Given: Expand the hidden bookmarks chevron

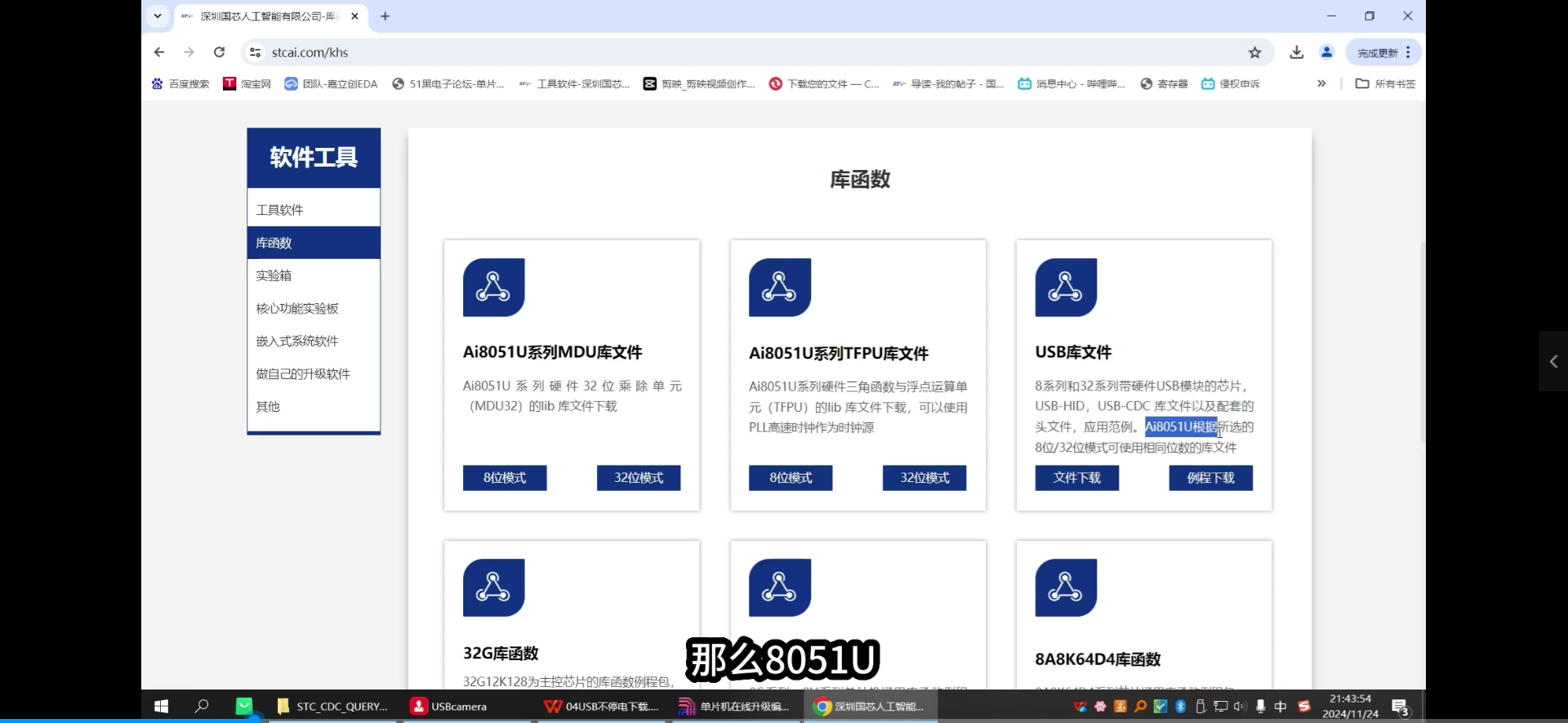Looking at the screenshot, I should tap(1321, 83).
